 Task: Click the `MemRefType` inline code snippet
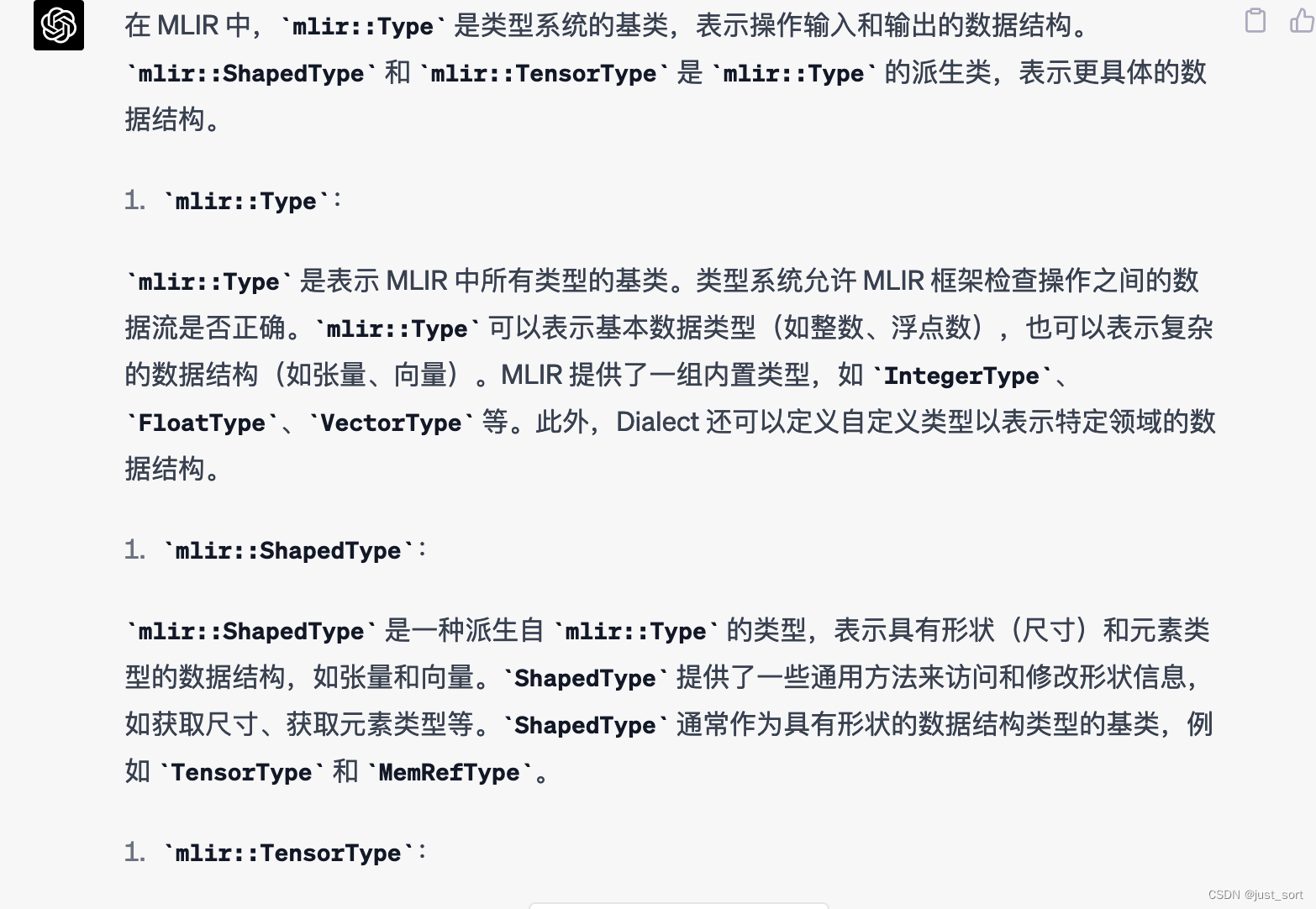[451, 771]
